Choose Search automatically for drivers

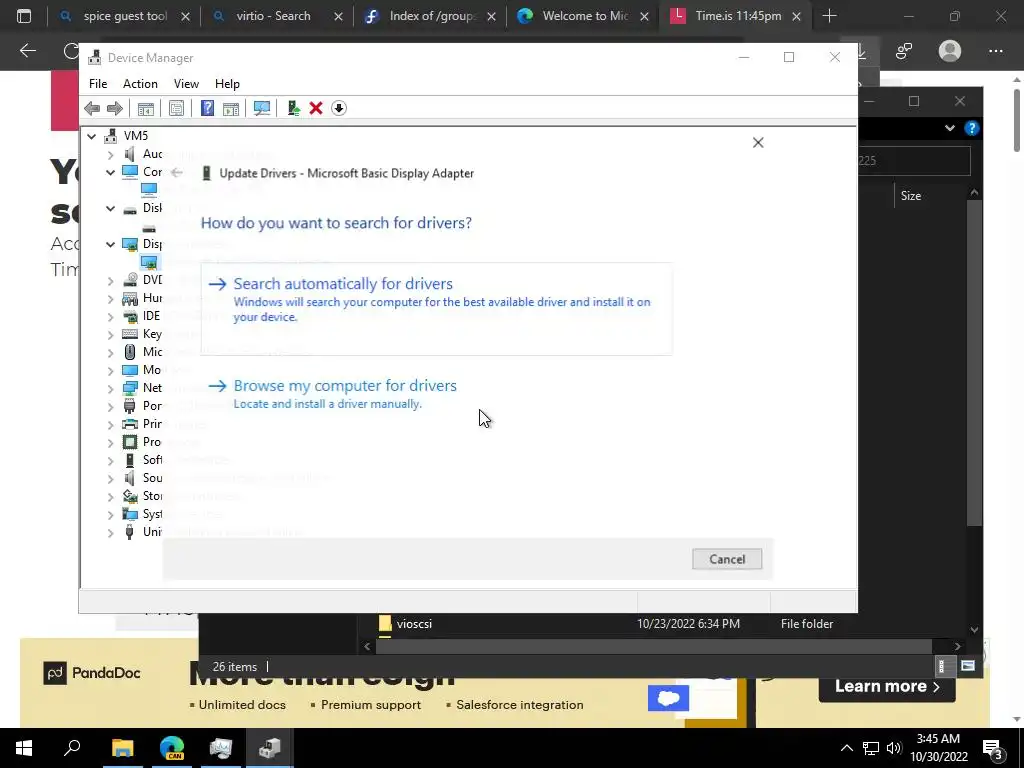click(436, 308)
